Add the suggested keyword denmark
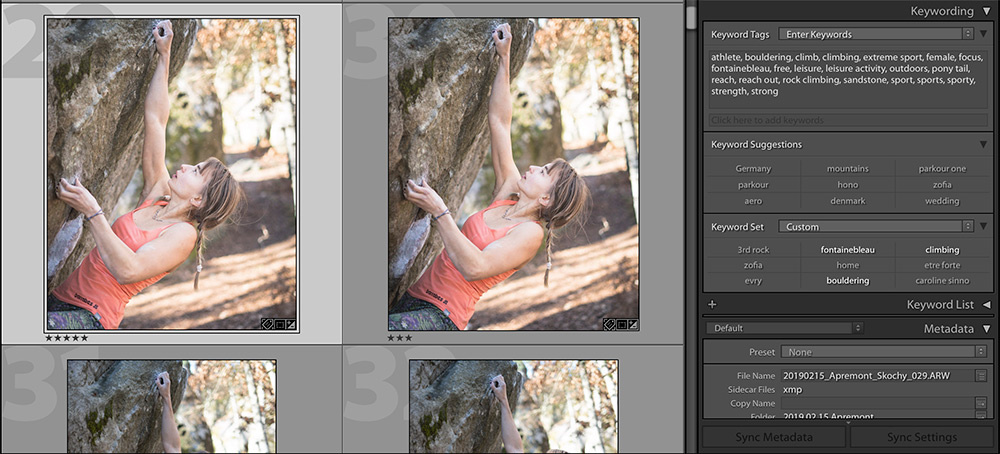Image resolution: width=1000 pixels, height=454 pixels. point(848,201)
